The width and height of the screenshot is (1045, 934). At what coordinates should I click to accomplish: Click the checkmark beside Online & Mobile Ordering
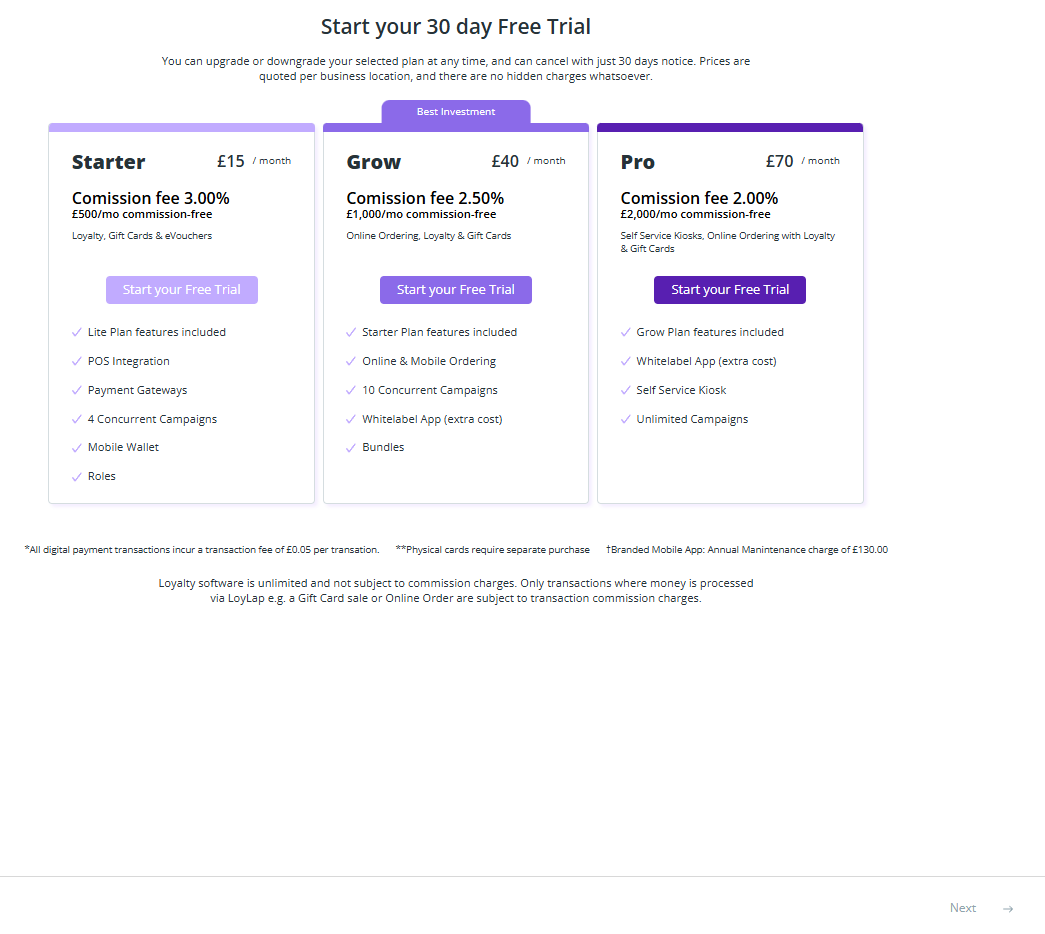[351, 361]
